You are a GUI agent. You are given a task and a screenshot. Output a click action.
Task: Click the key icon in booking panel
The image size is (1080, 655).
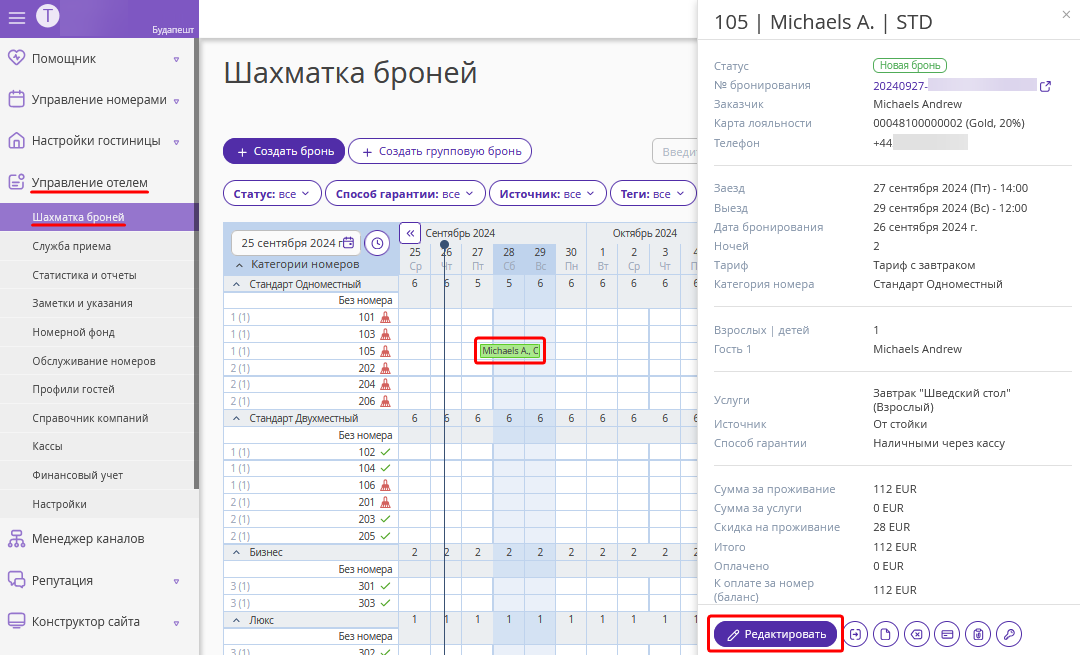pyautogui.click(x=1009, y=634)
